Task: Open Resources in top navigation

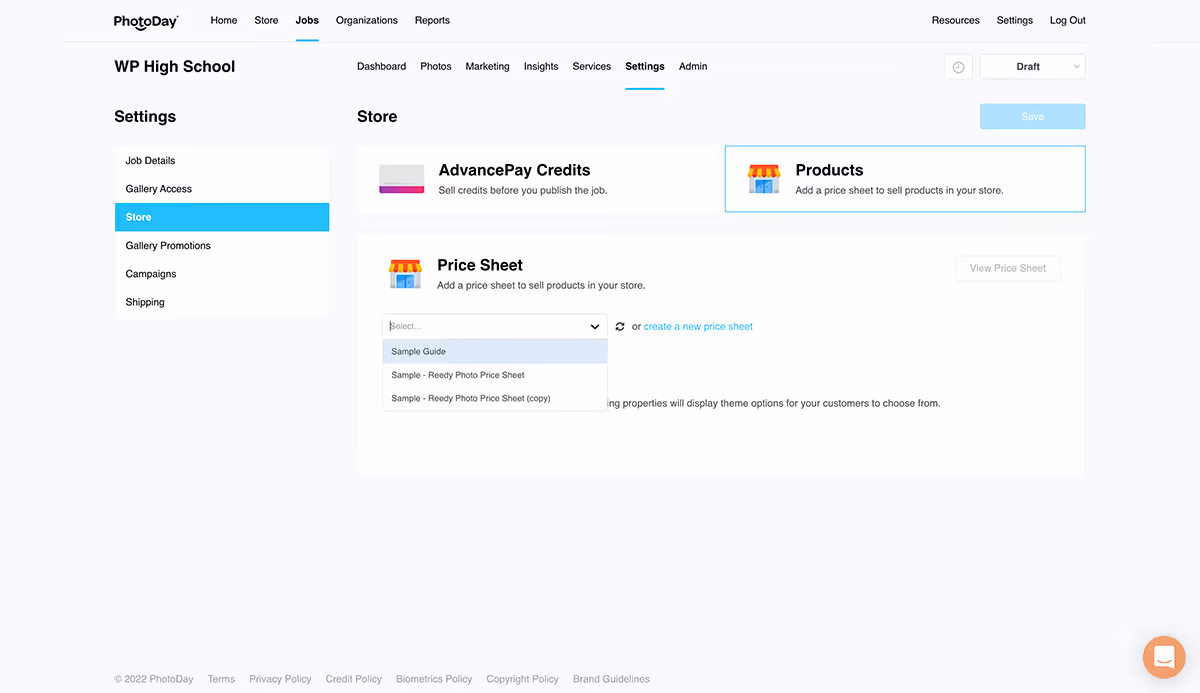Action: pos(956,20)
